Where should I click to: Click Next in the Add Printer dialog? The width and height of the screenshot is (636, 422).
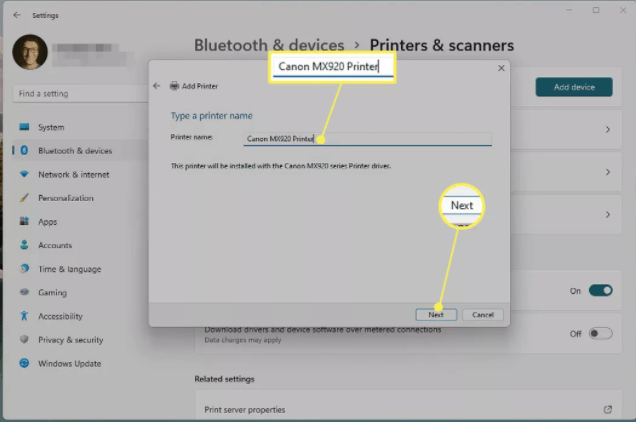coord(436,314)
